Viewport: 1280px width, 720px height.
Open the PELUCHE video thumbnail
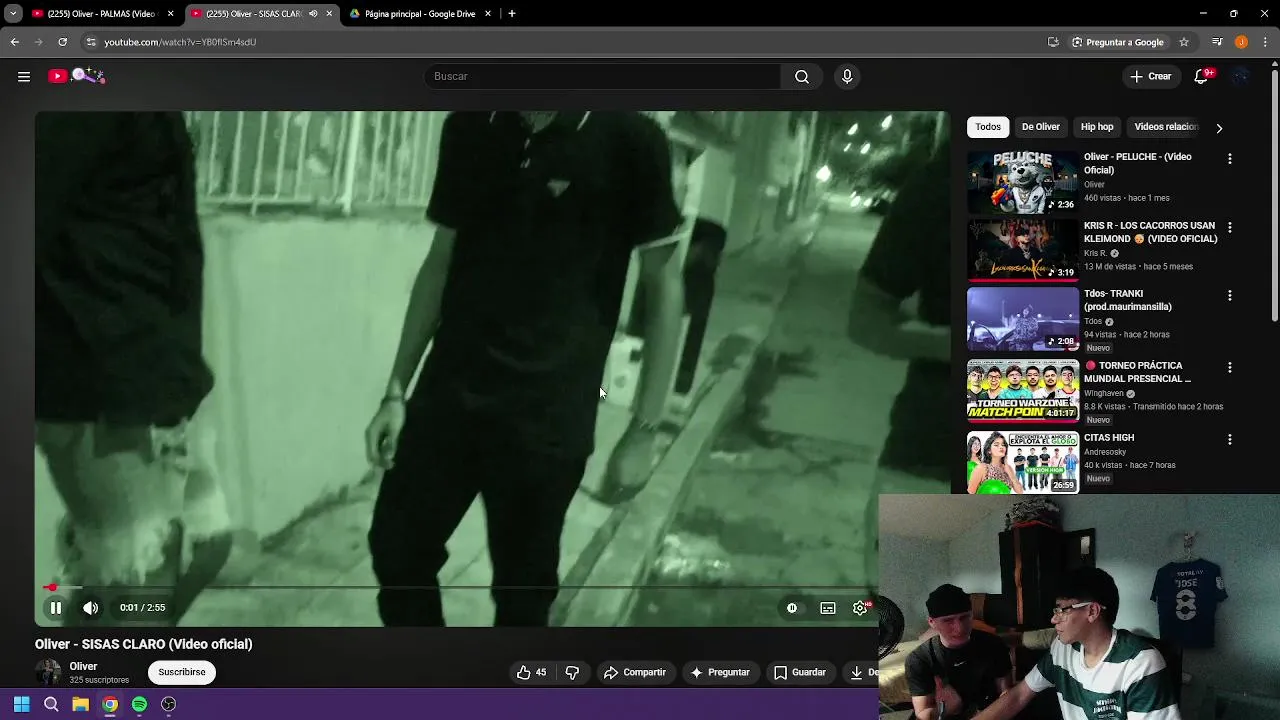tap(1023, 182)
